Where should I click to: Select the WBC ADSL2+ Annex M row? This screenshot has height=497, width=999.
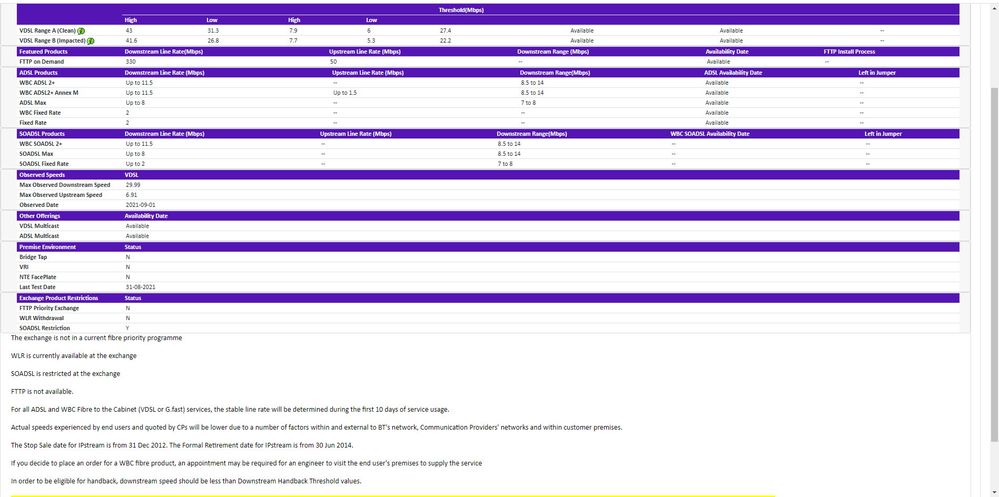click(x=49, y=92)
